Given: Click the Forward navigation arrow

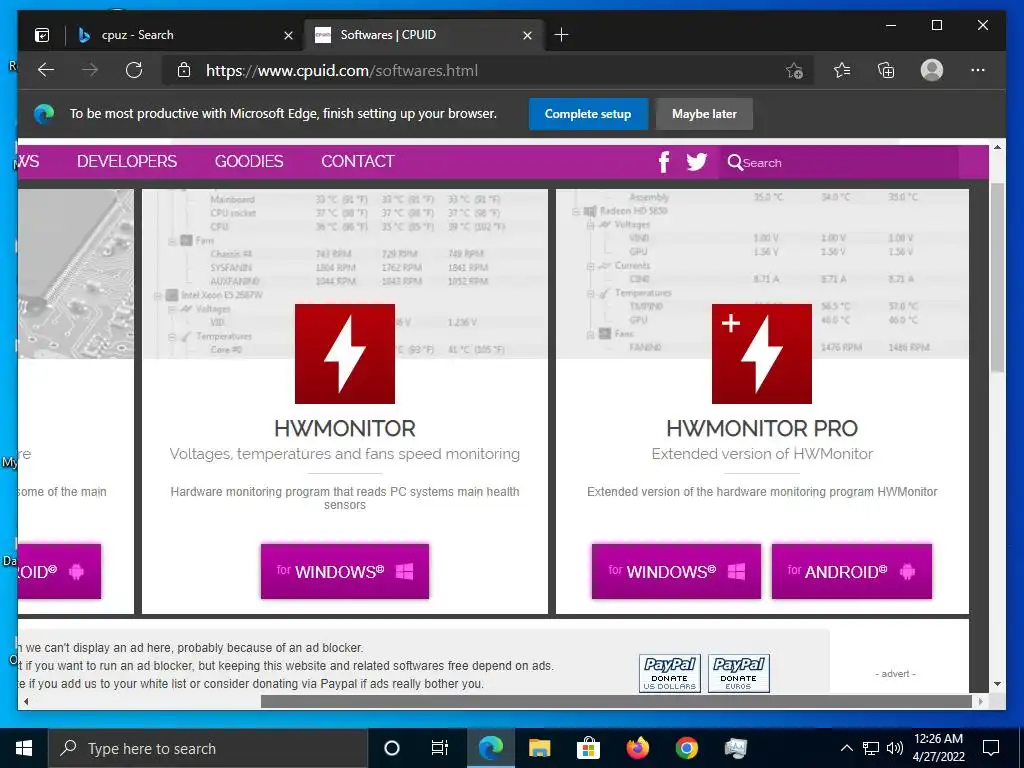Looking at the screenshot, I should tap(90, 70).
